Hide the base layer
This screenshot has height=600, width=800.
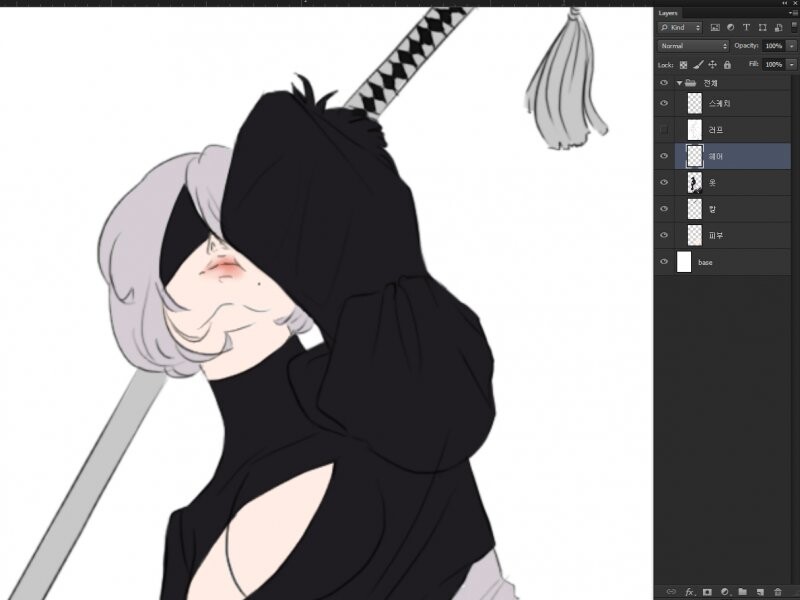tap(664, 262)
